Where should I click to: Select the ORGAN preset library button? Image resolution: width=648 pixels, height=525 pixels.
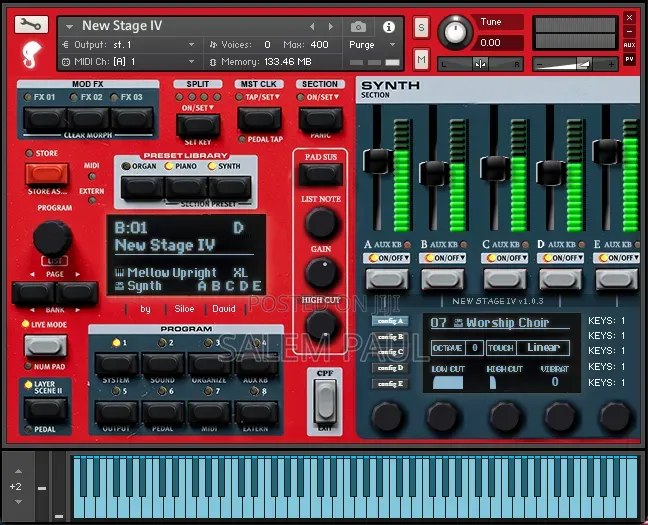coord(143,188)
